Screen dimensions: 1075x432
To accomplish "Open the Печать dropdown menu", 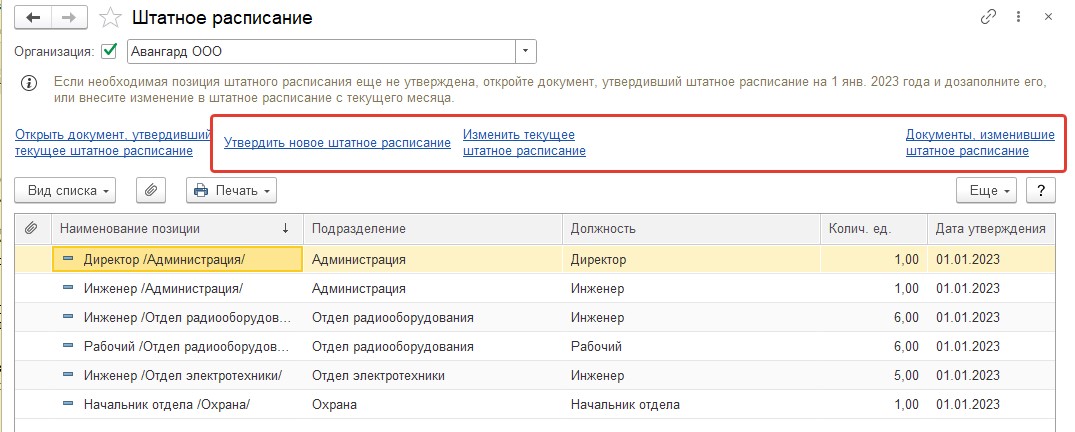I will click(231, 190).
